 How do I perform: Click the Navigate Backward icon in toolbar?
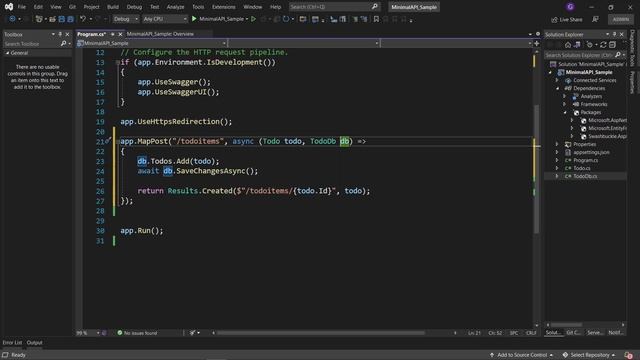(x=12, y=19)
